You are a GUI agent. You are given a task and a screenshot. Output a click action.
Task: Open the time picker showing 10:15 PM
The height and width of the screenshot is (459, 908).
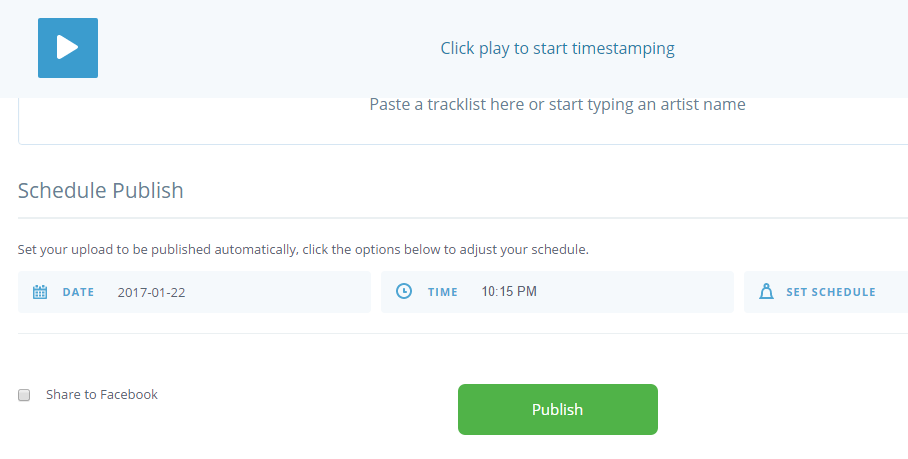click(557, 292)
